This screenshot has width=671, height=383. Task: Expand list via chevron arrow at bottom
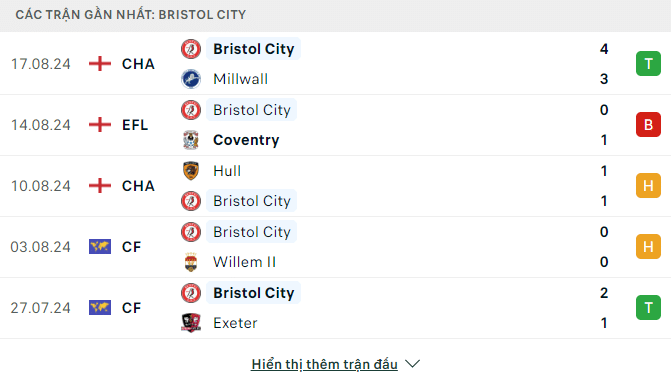pyautogui.click(x=413, y=364)
